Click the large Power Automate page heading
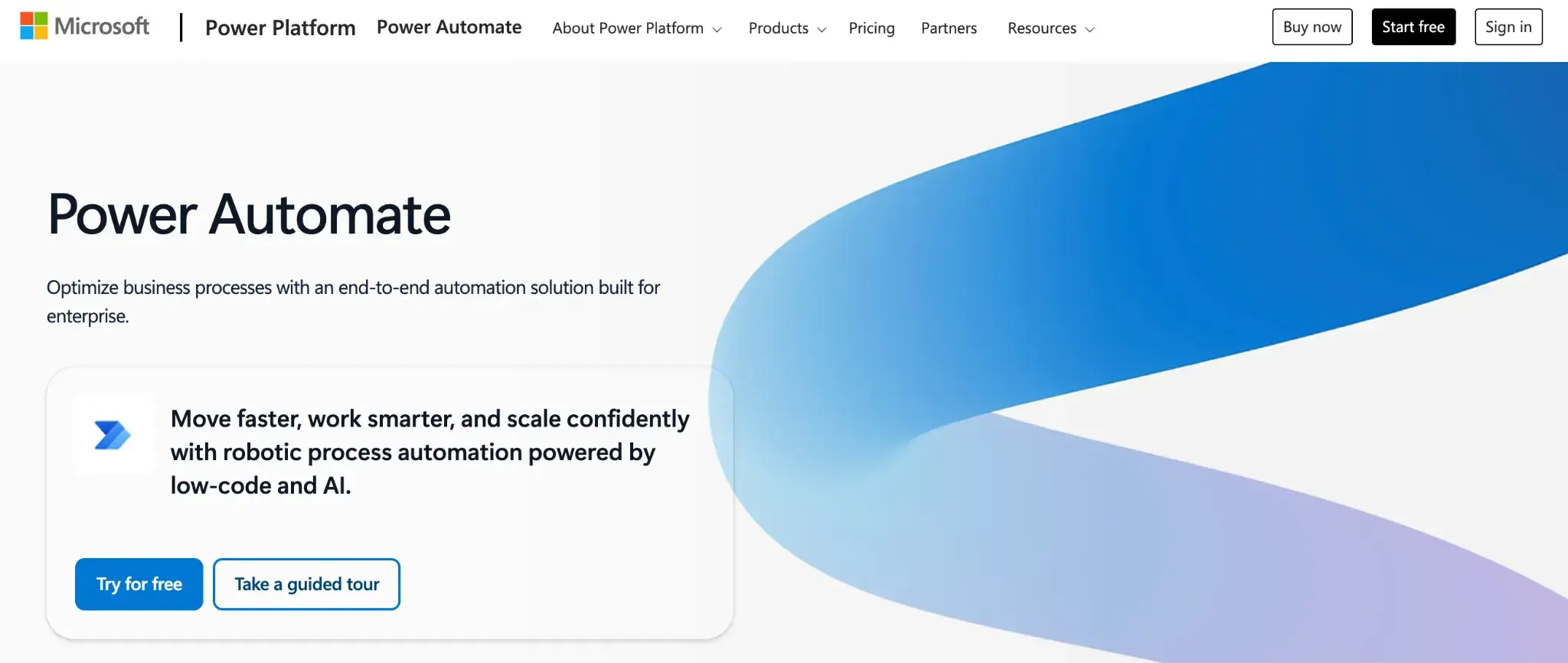The width and height of the screenshot is (1568, 663). pyautogui.click(x=249, y=214)
